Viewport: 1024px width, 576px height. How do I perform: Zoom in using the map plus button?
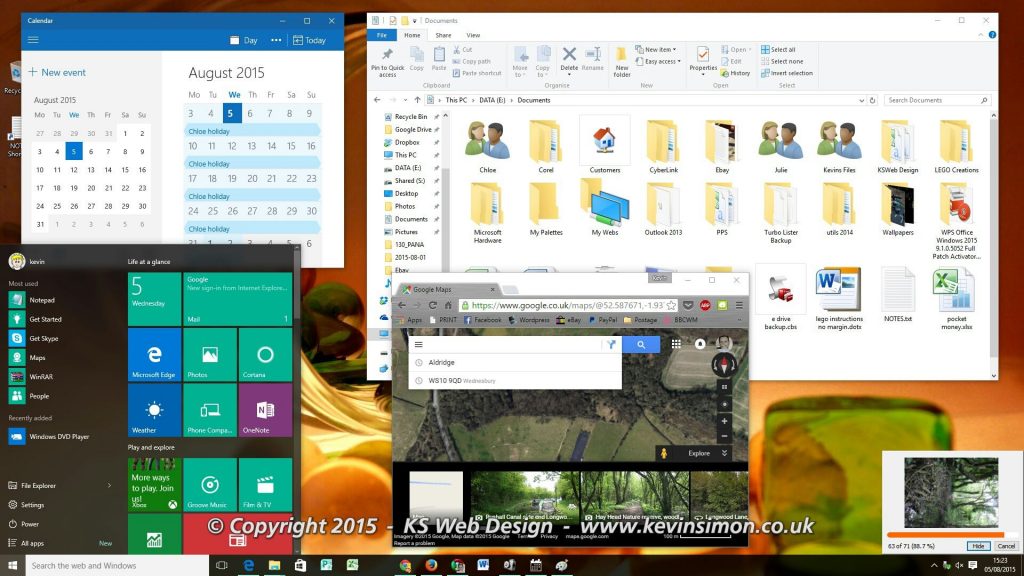[x=725, y=421]
